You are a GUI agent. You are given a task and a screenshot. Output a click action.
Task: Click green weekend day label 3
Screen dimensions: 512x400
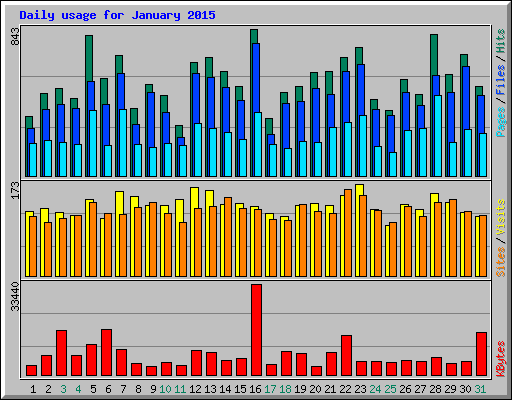63,389
